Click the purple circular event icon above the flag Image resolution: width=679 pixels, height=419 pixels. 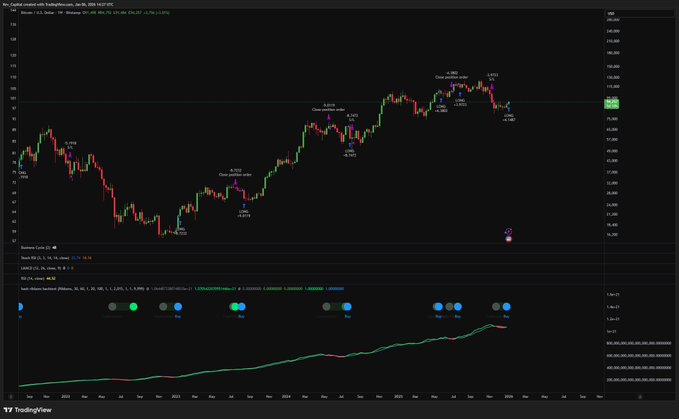(x=509, y=231)
